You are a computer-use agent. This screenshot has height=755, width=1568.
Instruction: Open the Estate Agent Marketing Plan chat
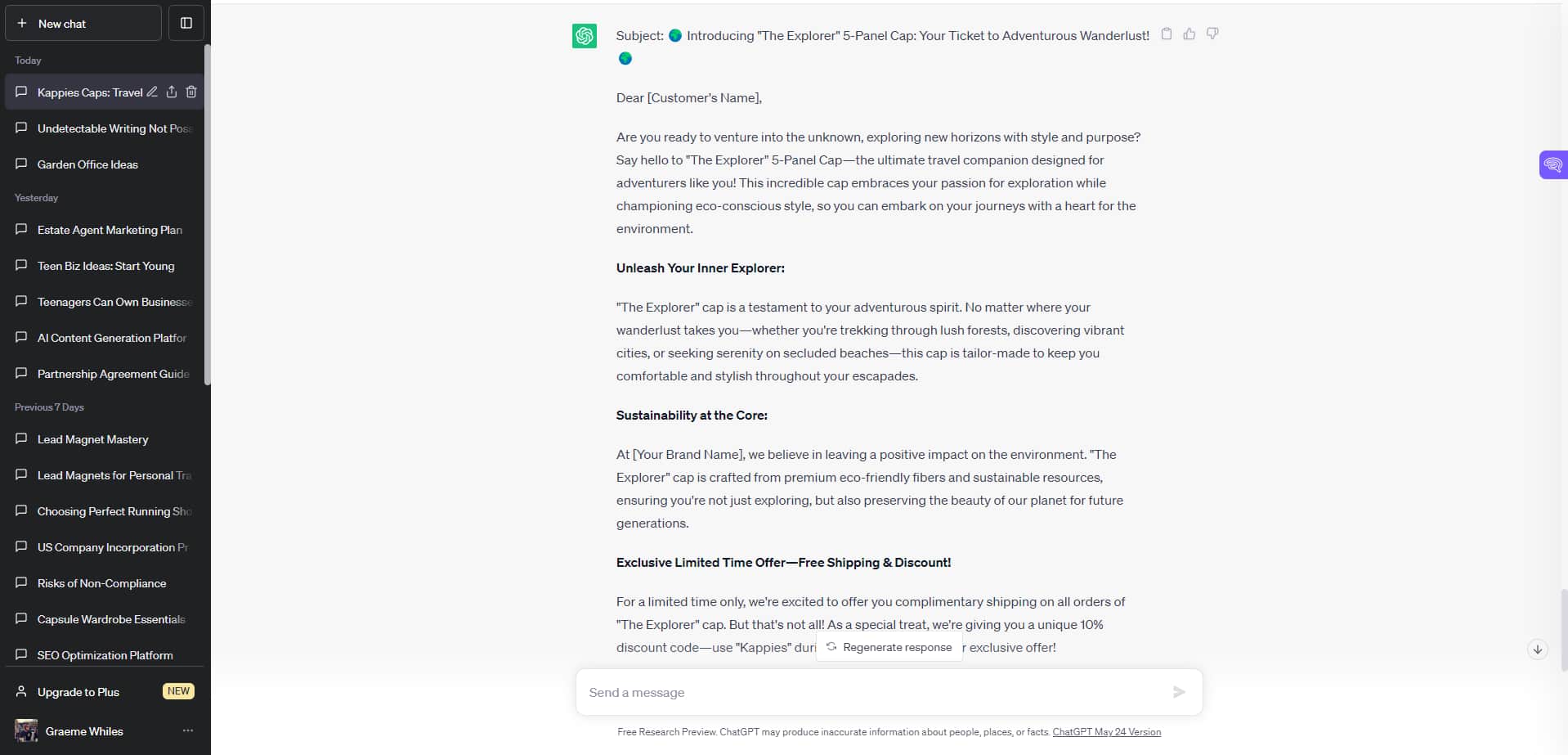(109, 230)
